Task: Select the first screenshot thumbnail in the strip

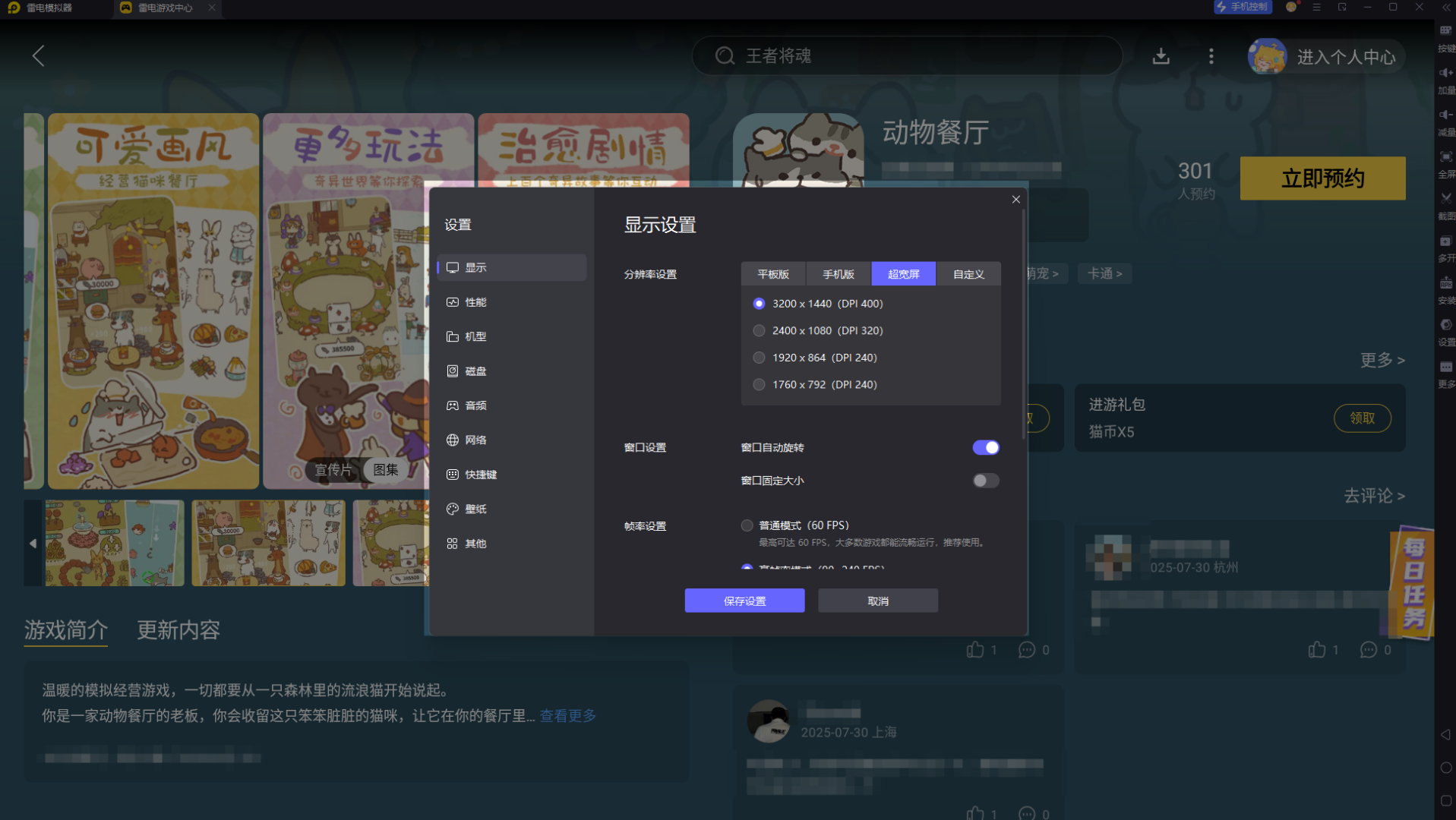Action: tap(115, 543)
